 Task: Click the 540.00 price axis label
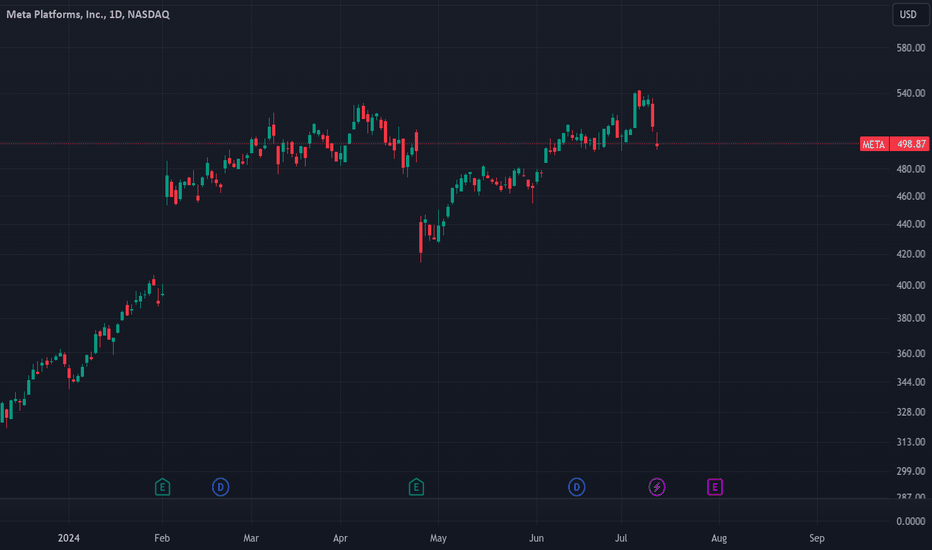point(911,93)
